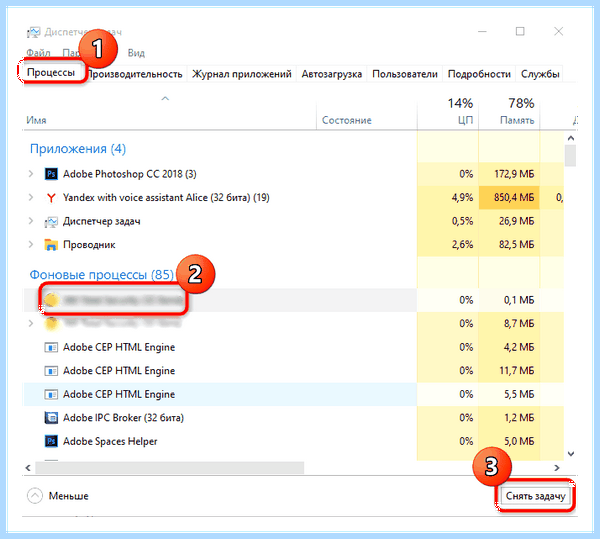Click the Yandex browser icon
This screenshot has height=539, width=600.
[x=51, y=198]
